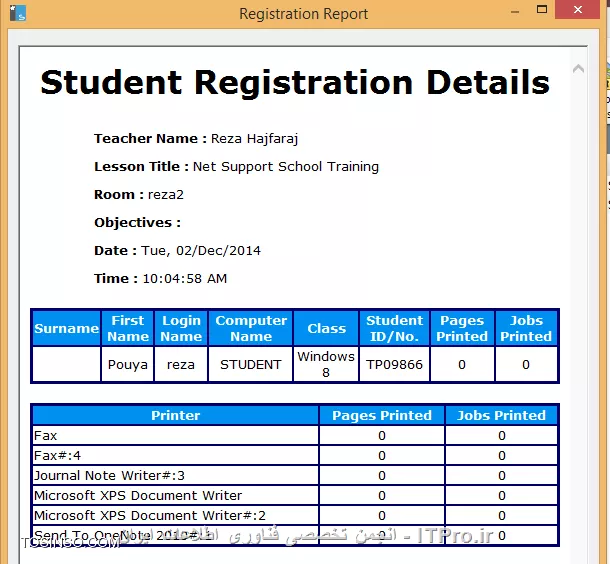Click the Fax#:4 printer row
Viewport: 610px width, 564px height.
(x=295, y=455)
